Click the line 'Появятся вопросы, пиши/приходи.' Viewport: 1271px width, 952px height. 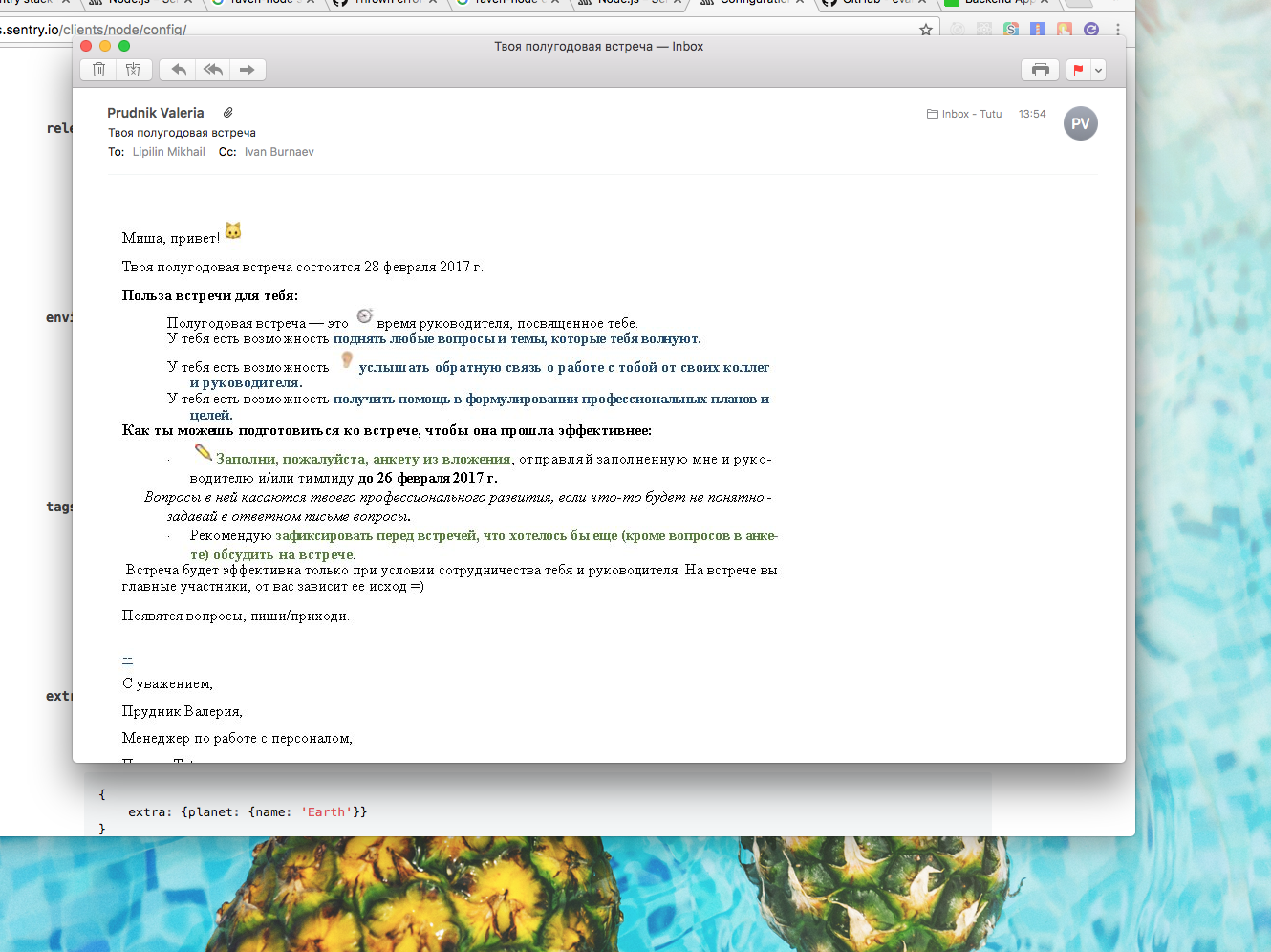236,616
